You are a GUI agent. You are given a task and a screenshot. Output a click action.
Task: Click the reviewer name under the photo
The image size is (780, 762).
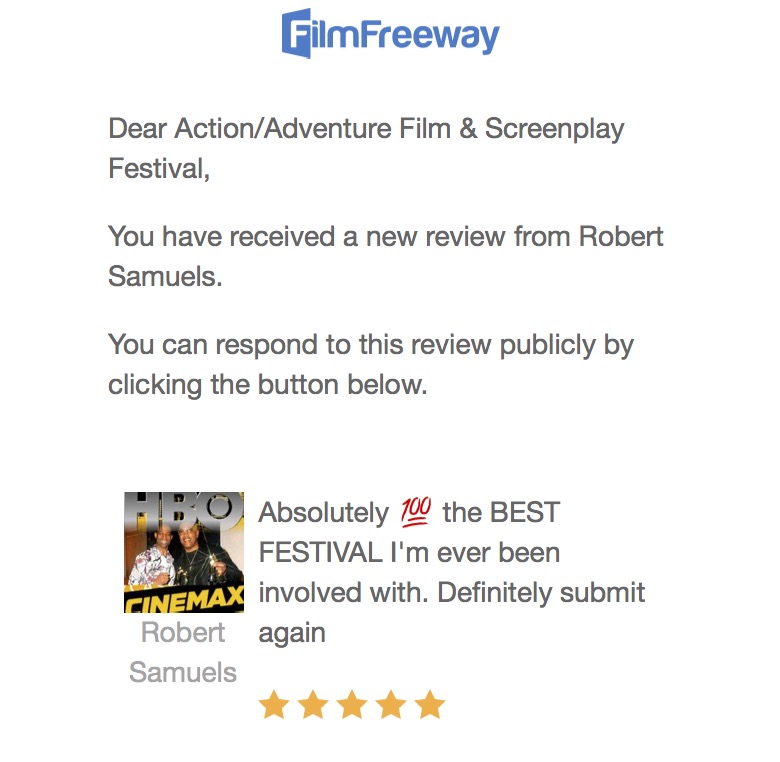183,652
